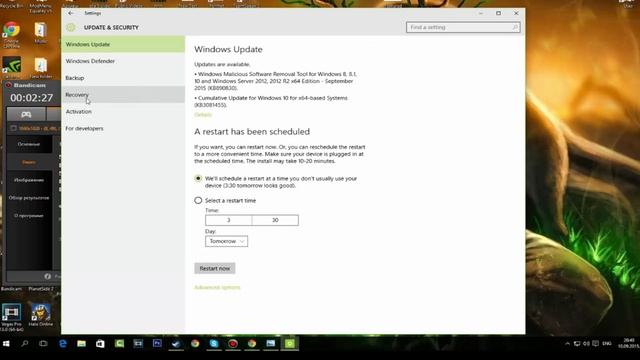Click the restart hour field showing 3
This screenshot has height=360, width=640.
(x=229, y=220)
